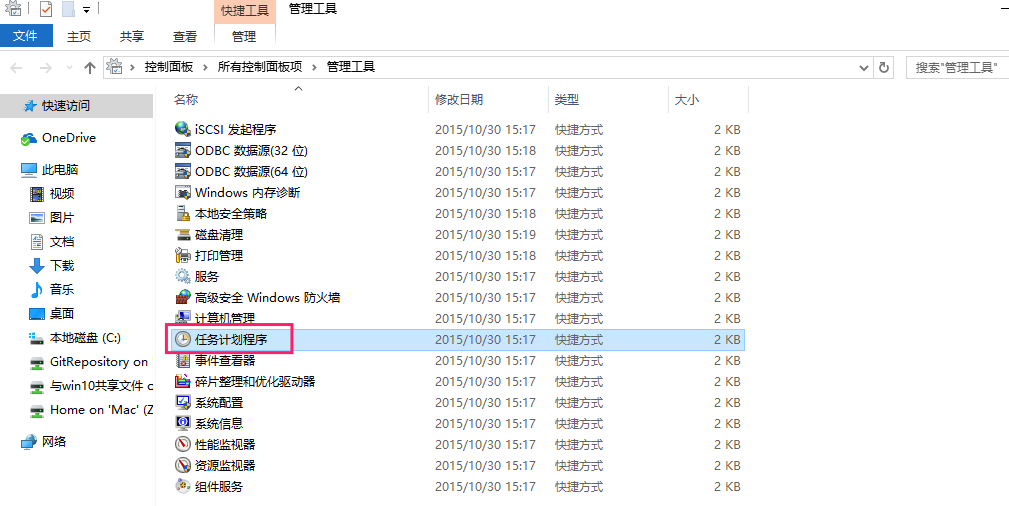Click 所有控制面板项 in the address breadcrumb
The height and width of the screenshot is (506, 1009).
pyautogui.click(x=260, y=67)
